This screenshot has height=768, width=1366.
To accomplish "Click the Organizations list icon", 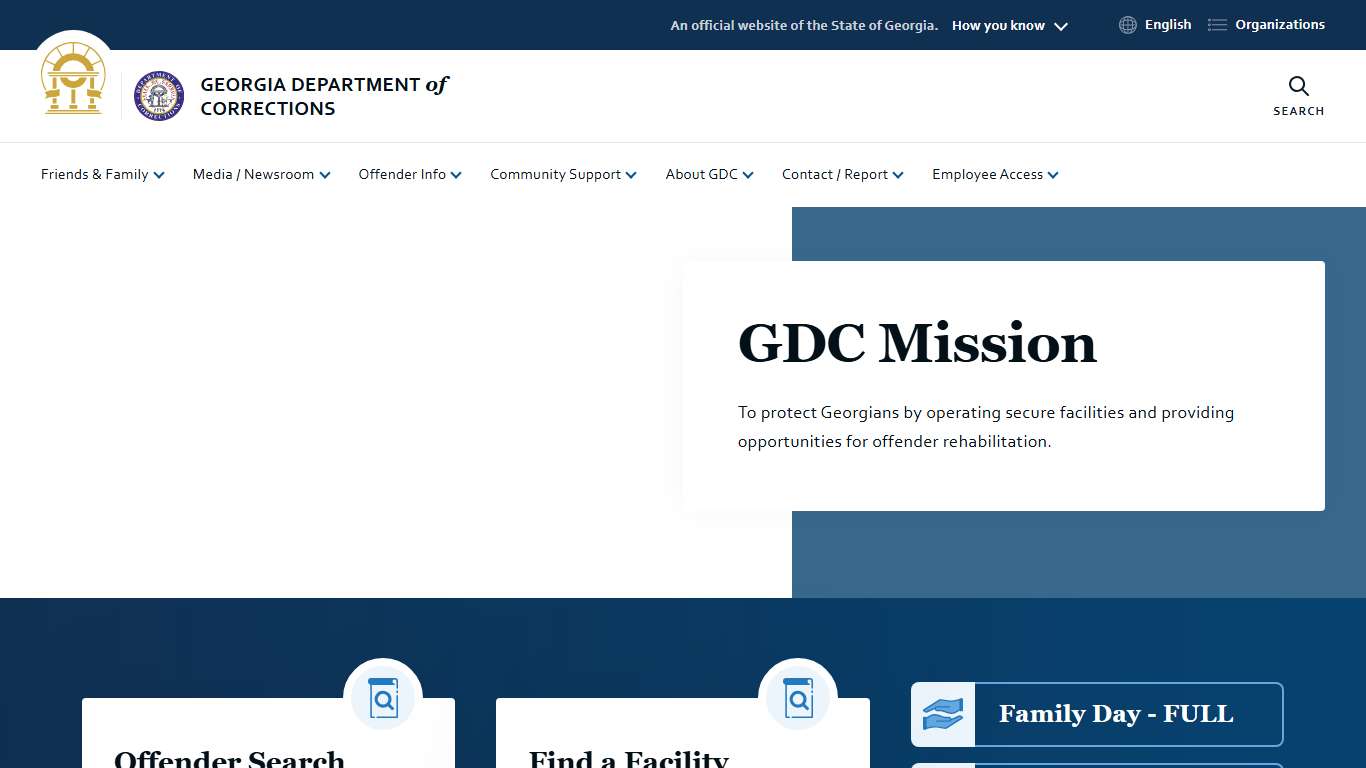I will point(1216,24).
